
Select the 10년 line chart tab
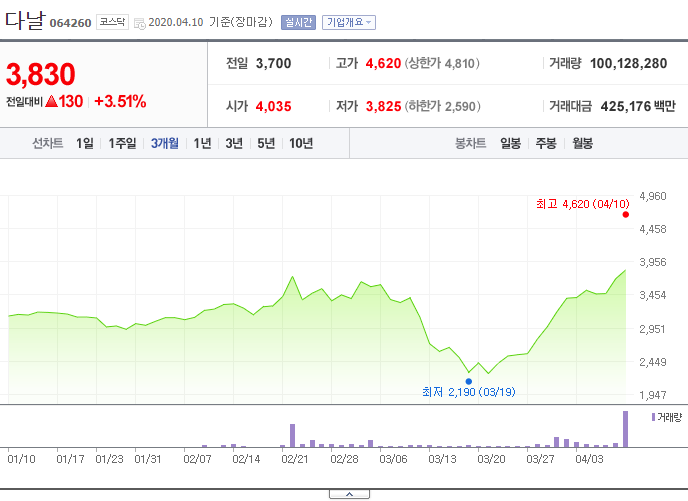pos(301,143)
